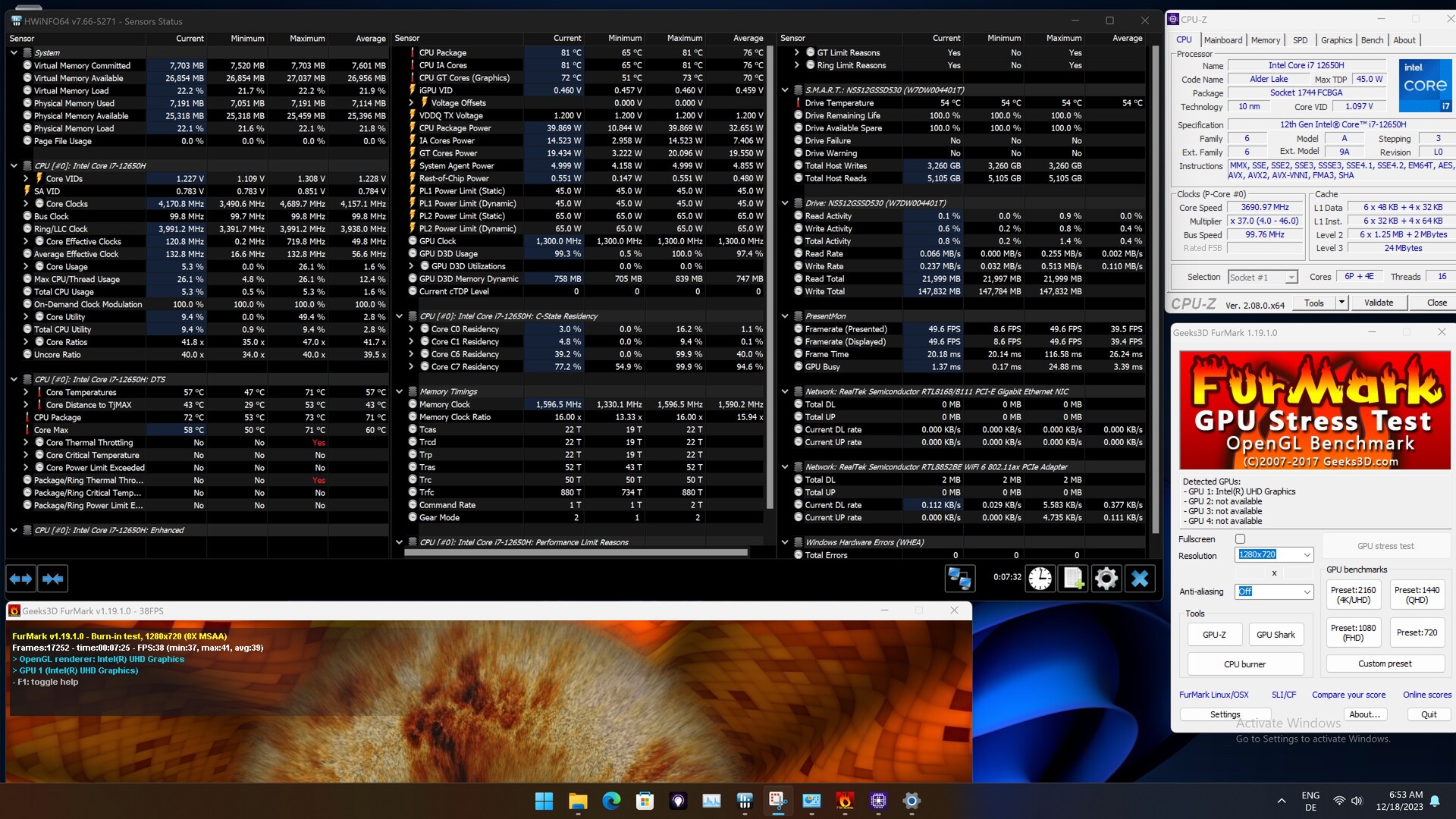The width and height of the screenshot is (1456, 819).
Task: Run FurMark Custom preset
Action: (x=1385, y=664)
